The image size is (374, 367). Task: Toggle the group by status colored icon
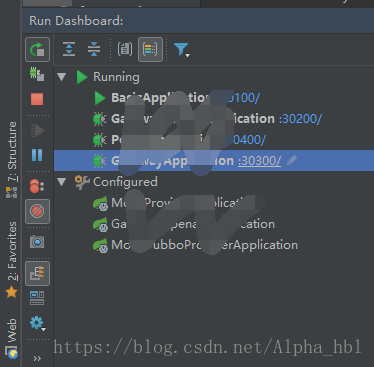[x=150, y=49]
